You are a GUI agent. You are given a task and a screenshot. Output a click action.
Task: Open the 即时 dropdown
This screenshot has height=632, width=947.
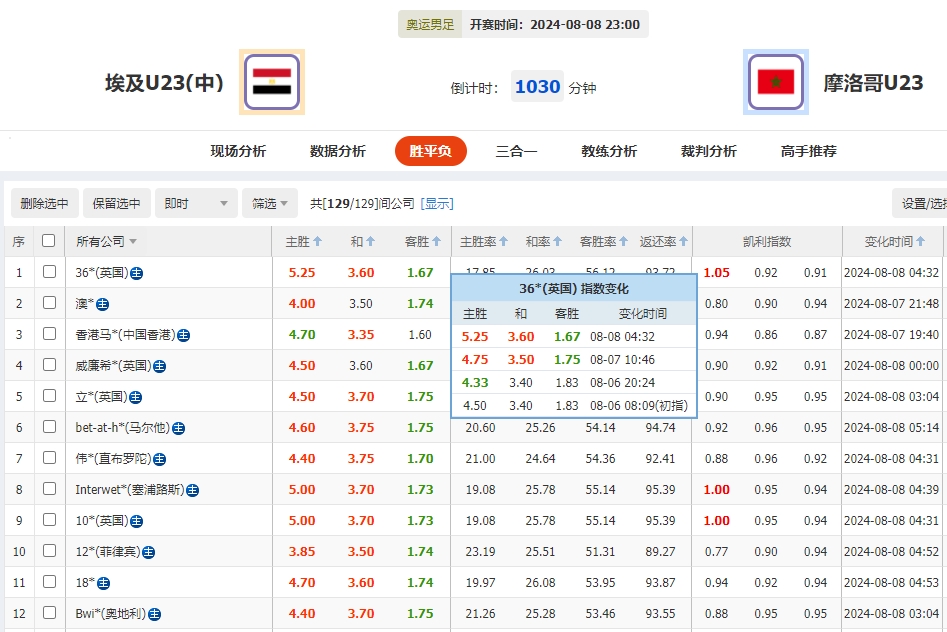click(x=195, y=203)
